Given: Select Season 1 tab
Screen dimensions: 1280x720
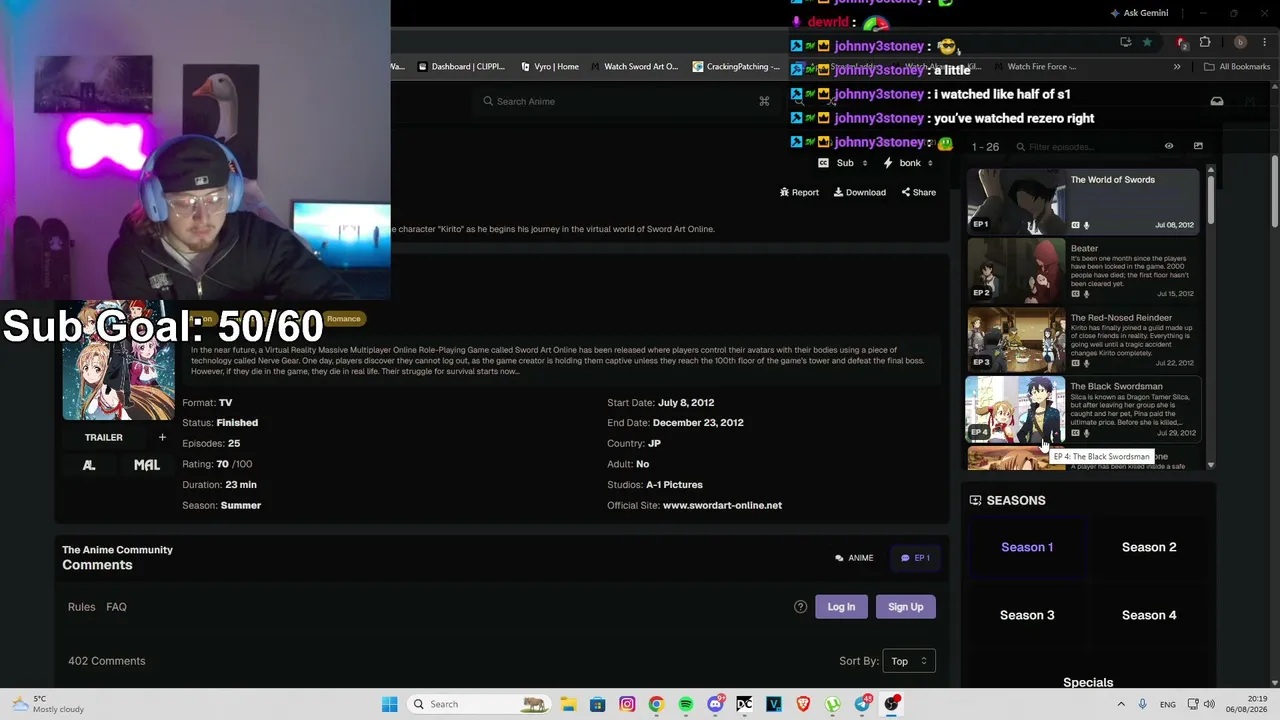Looking at the screenshot, I should [x=1027, y=547].
